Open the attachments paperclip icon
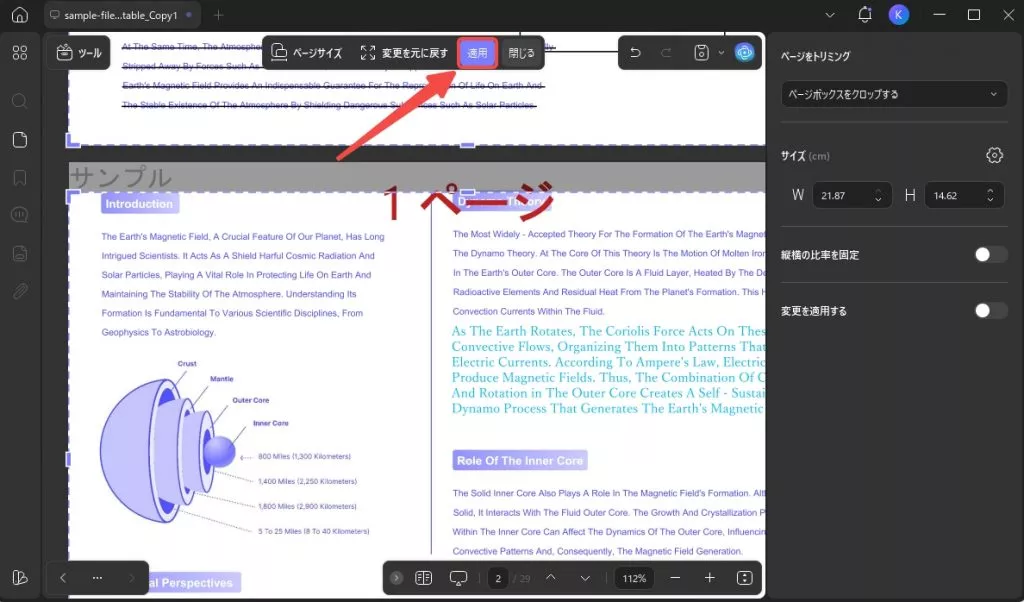Viewport: 1024px width, 602px height. 20,291
